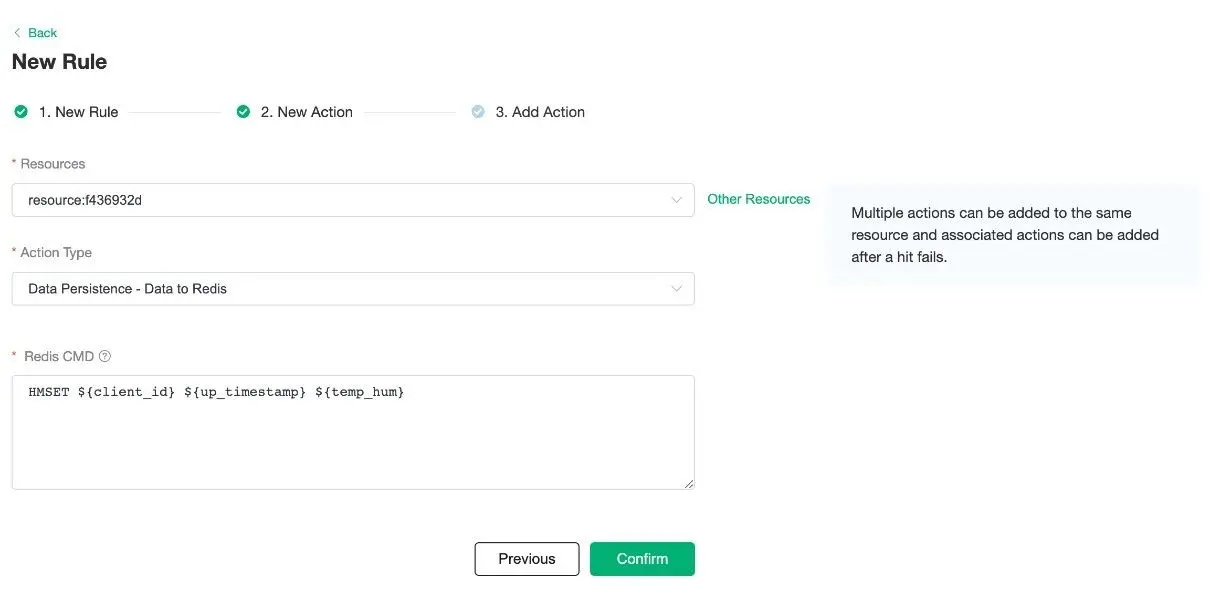The width and height of the screenshot is (1209, 605).
Task: Open the Redis CMD help question mark
Action: click(105, 356)
